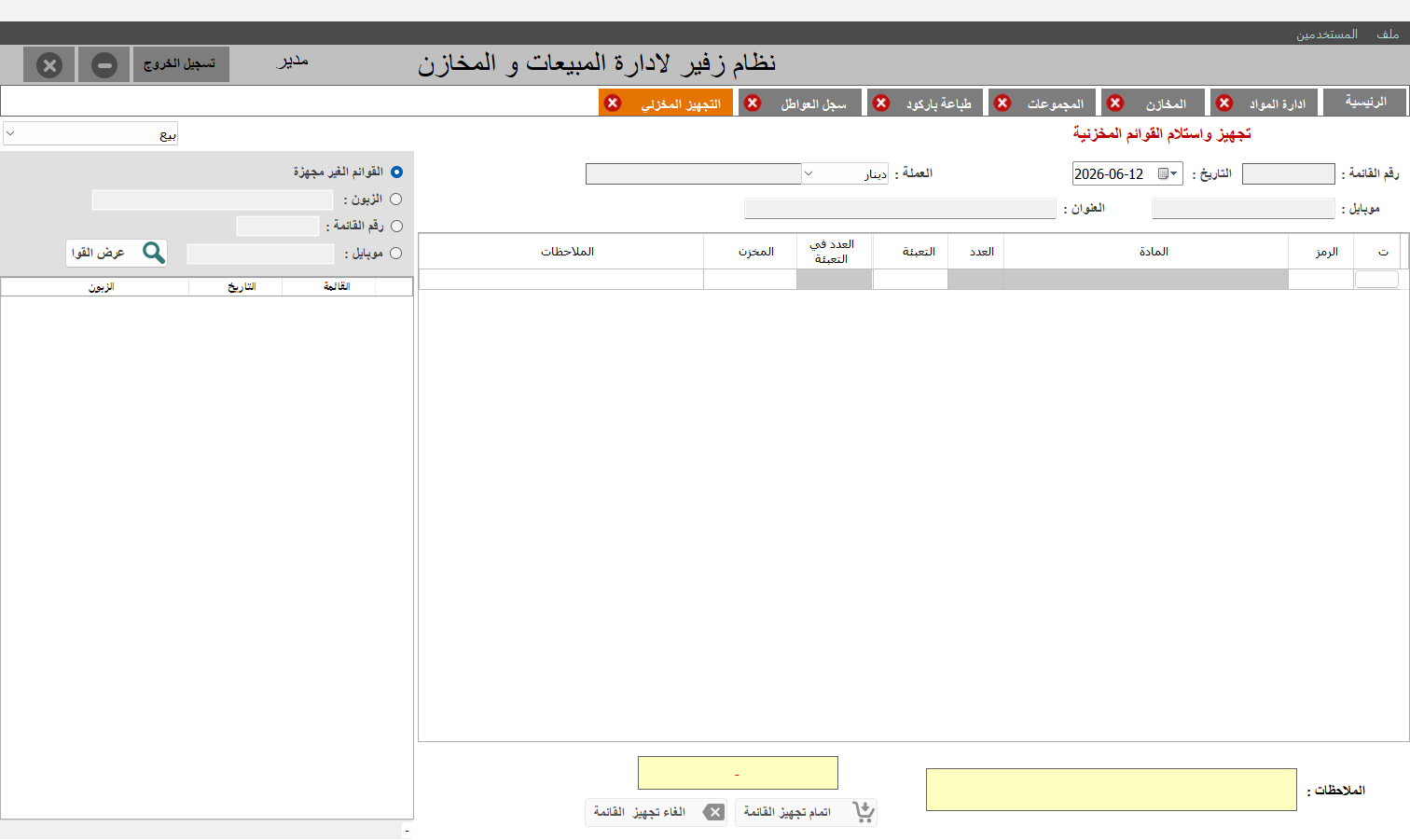Close the المجموعات tab red X icon
Image resolution: width=1410 pixels, height=840 pixels.
click(x=1002, y=103)
